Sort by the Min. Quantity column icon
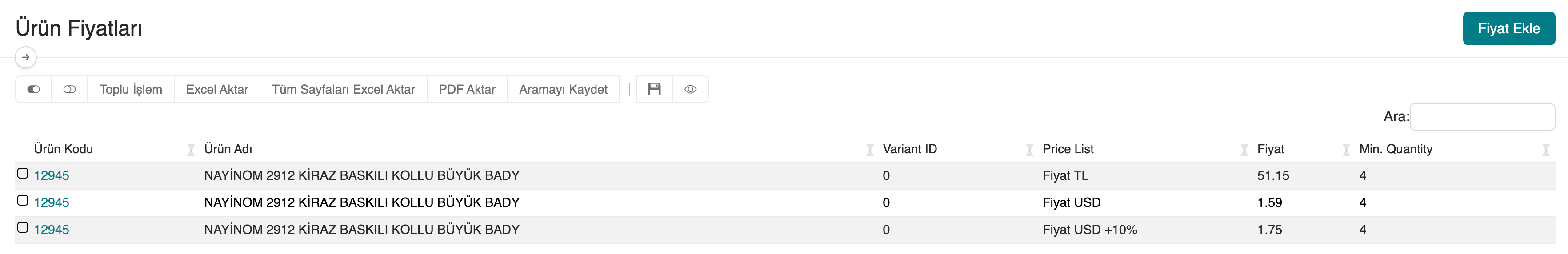The image size is (1568, 254). [1545, 150]
